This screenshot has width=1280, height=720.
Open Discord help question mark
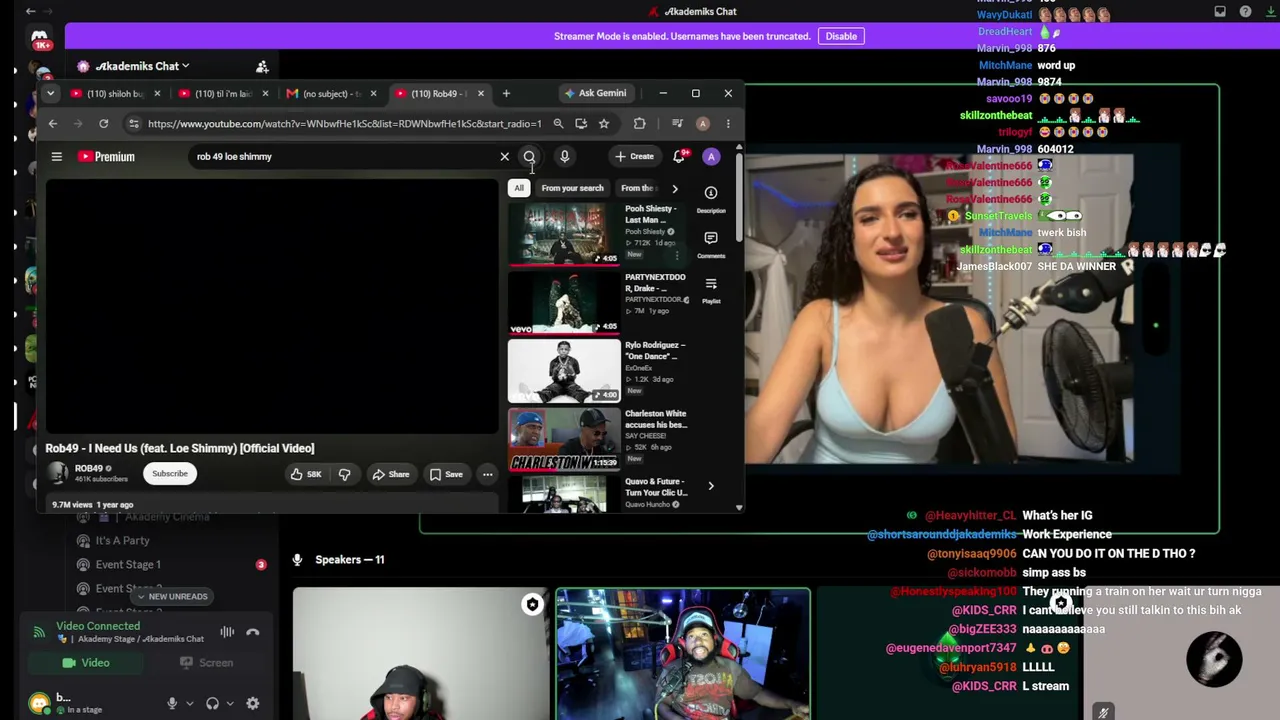pyautogui.click(x=1245, y=12)
